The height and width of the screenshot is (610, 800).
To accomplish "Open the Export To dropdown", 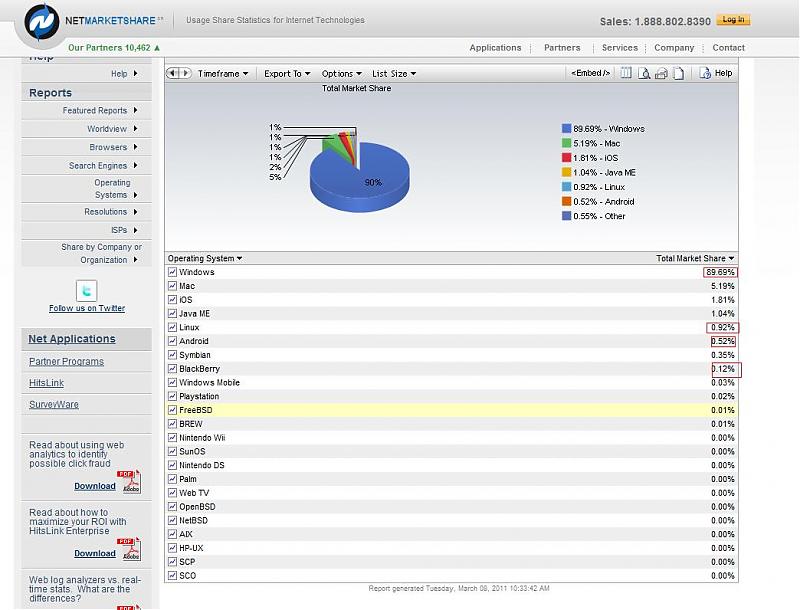I will (x=287, y=74).
